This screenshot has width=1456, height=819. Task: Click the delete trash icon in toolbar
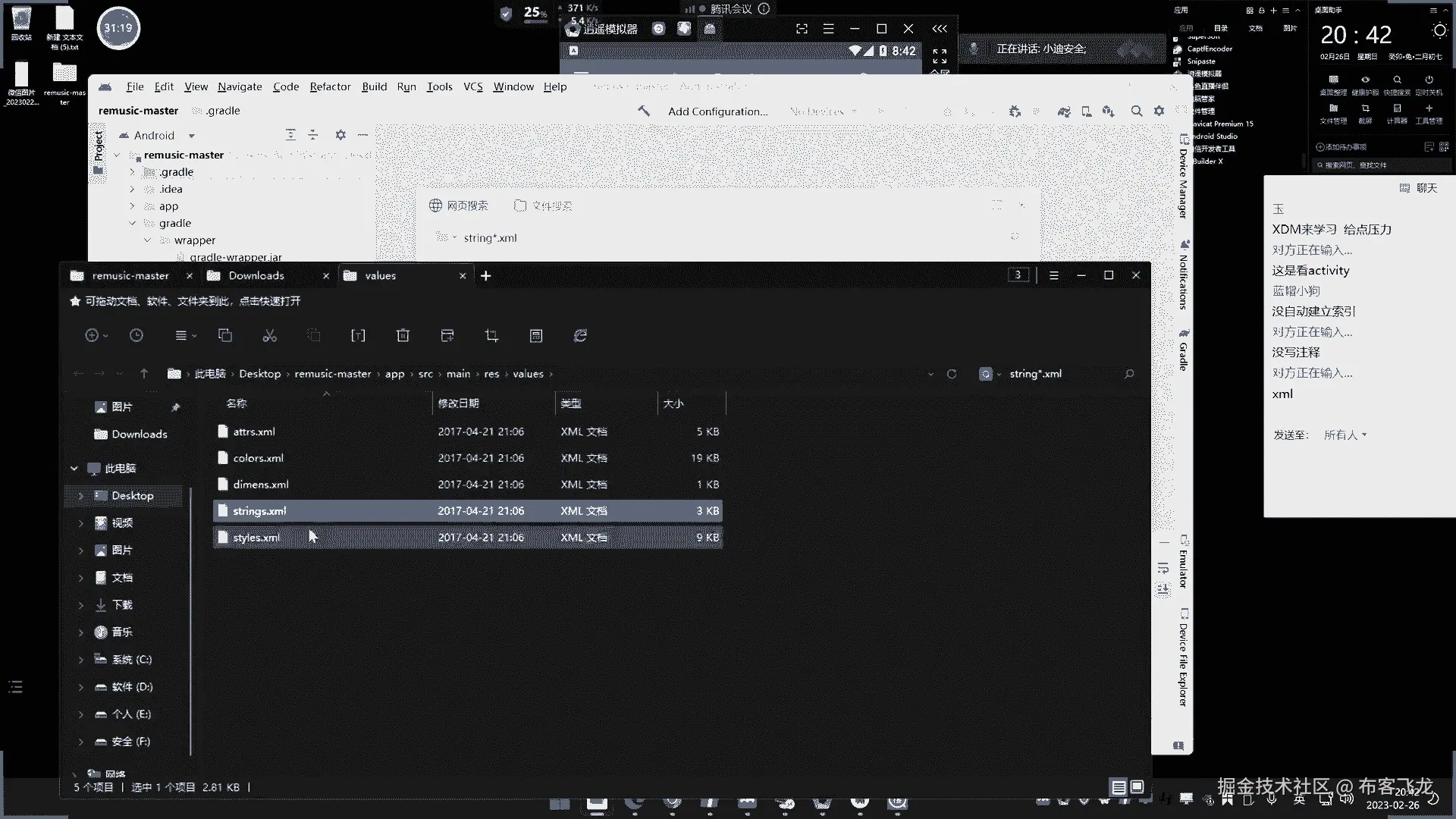403,336
